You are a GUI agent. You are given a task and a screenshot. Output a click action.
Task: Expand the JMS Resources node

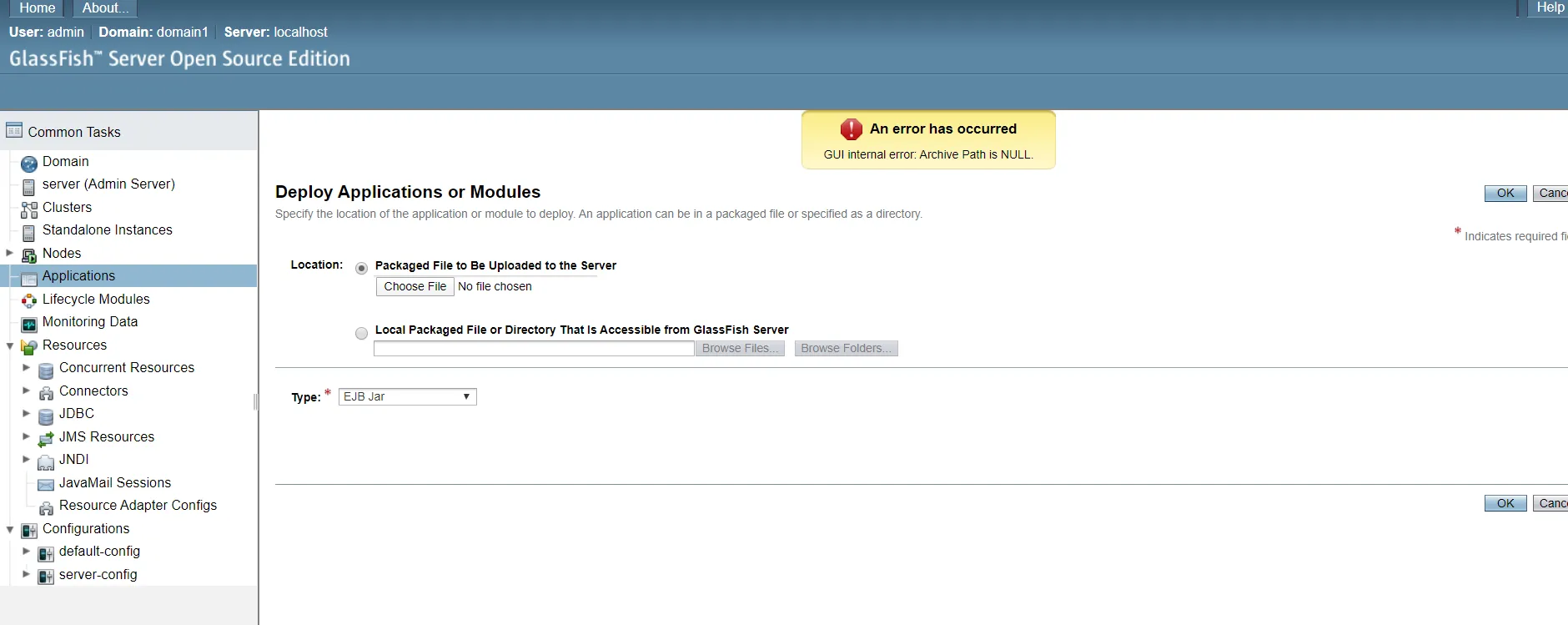tap(27, 436)
